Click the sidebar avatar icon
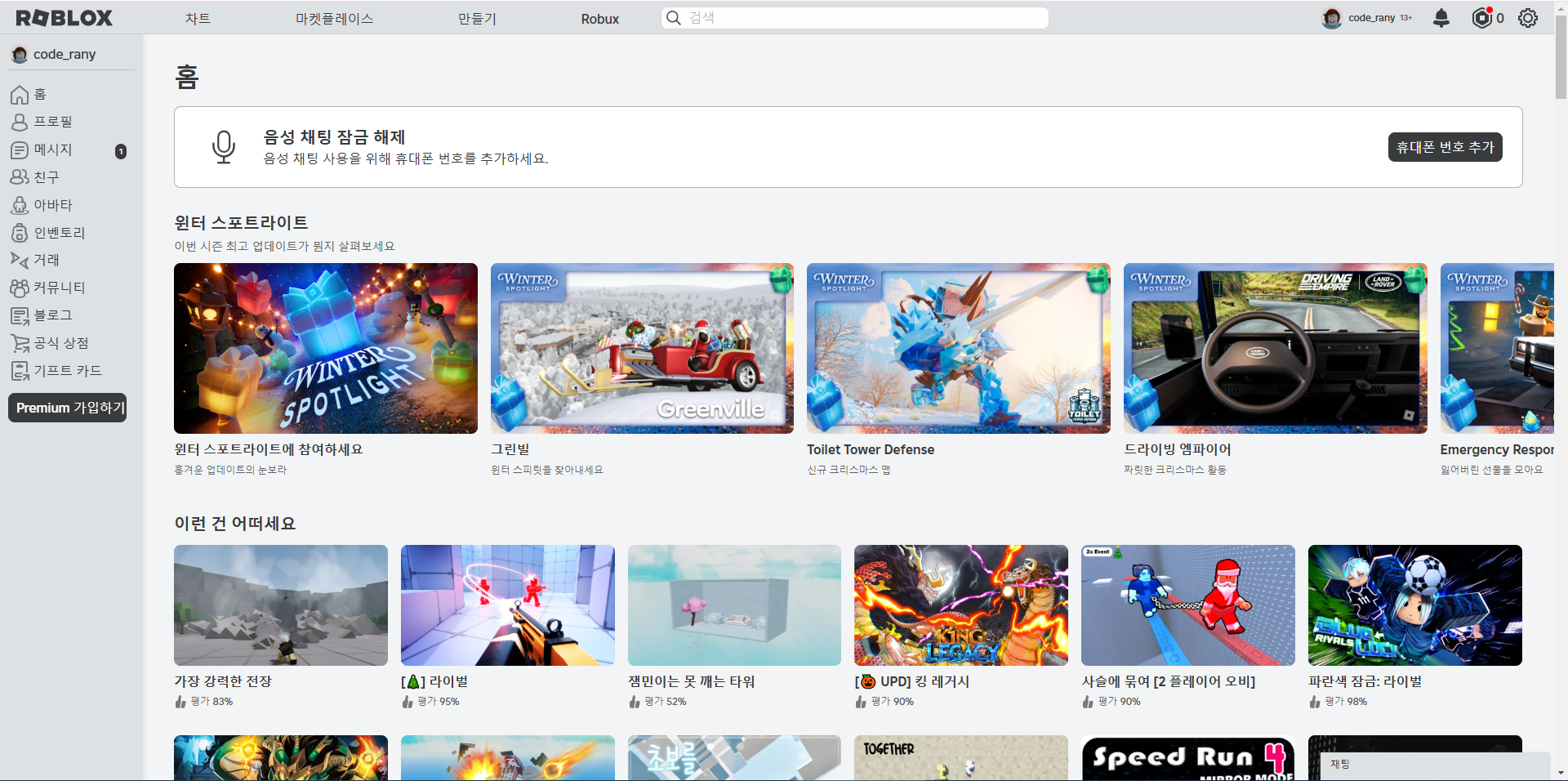This screenshot has width=1568, height=781. [20, 205]
